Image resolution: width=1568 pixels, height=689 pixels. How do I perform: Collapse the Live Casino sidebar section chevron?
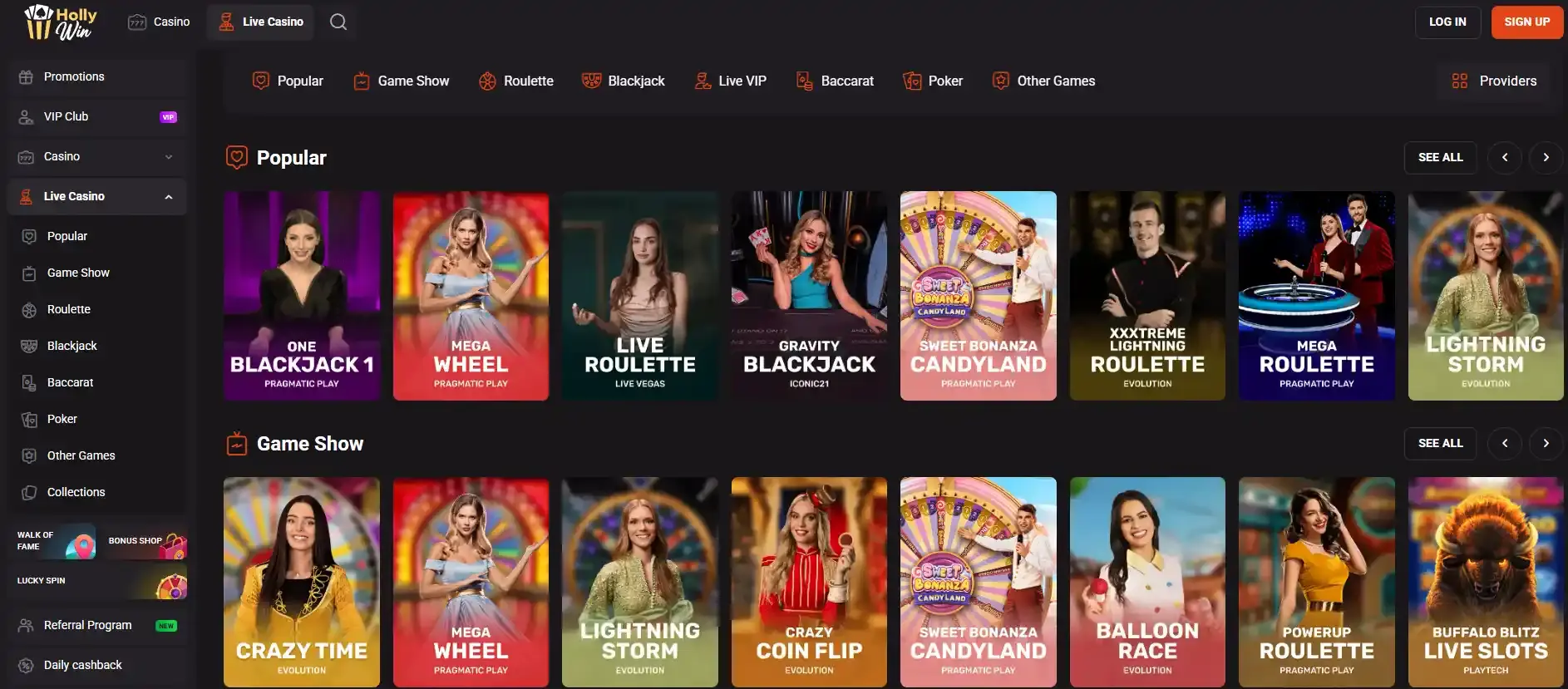169,197
